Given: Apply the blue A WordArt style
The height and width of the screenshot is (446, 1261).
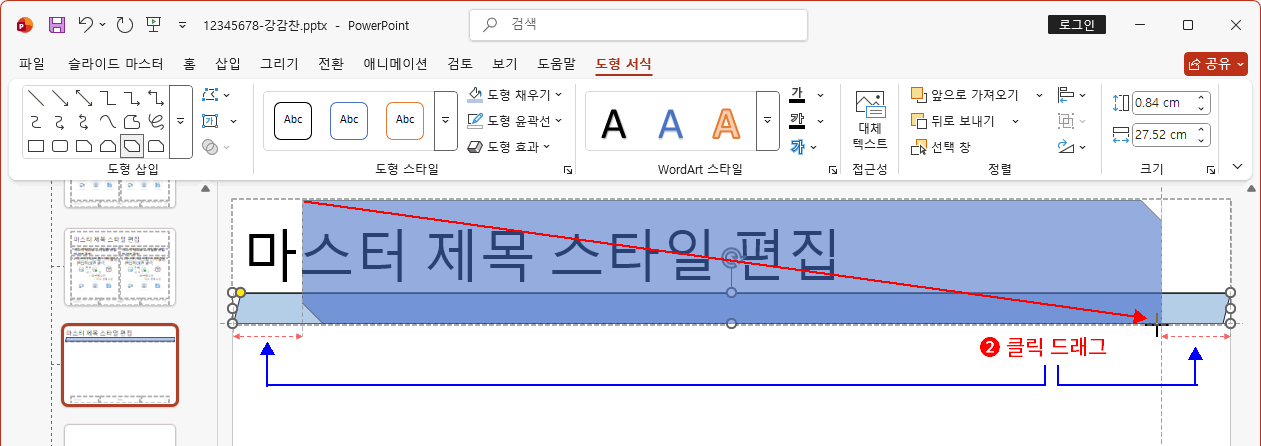Looking at the screenshot, I should tap(670, 122).
